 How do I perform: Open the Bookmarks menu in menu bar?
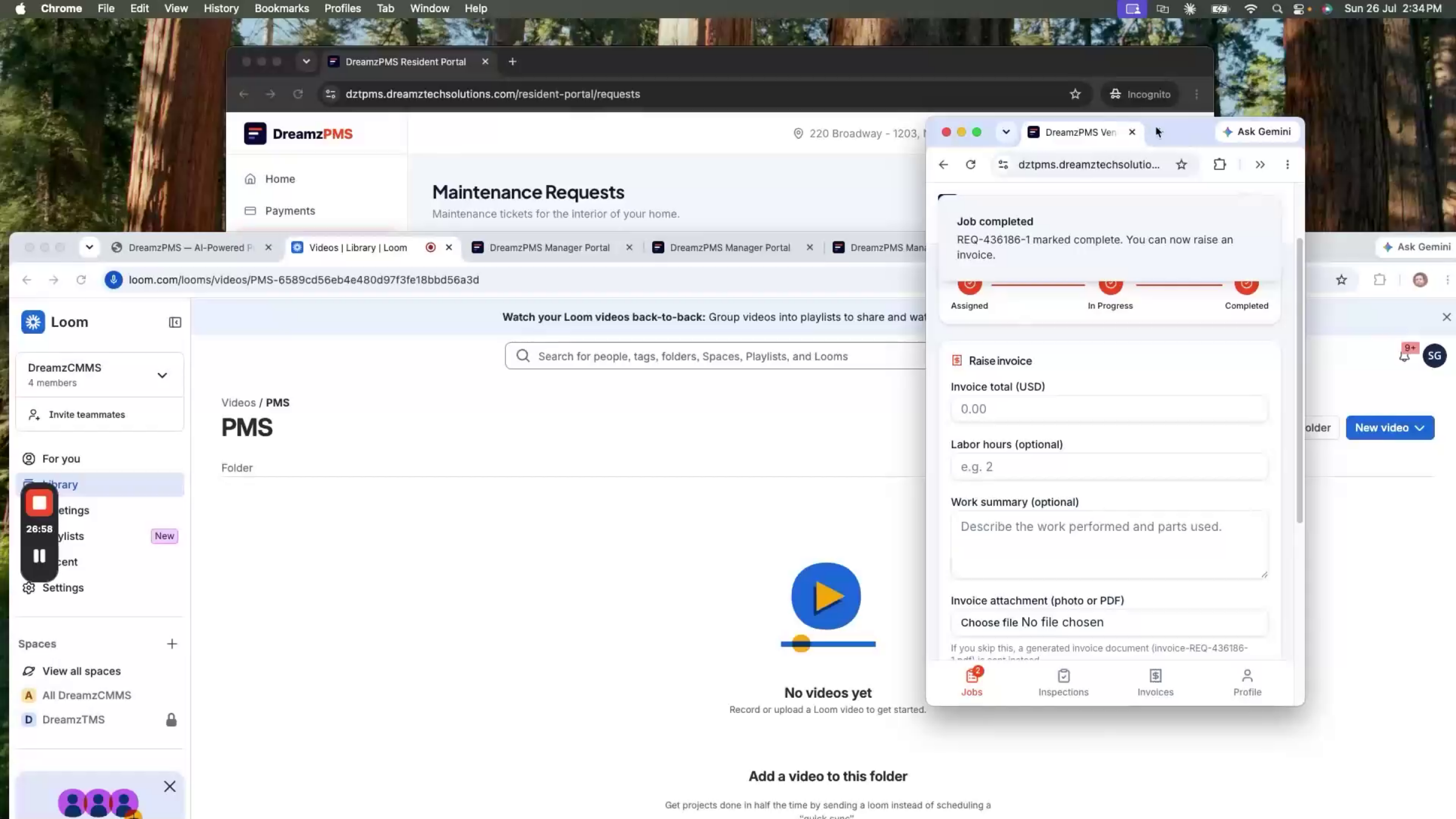pos(281,8)
